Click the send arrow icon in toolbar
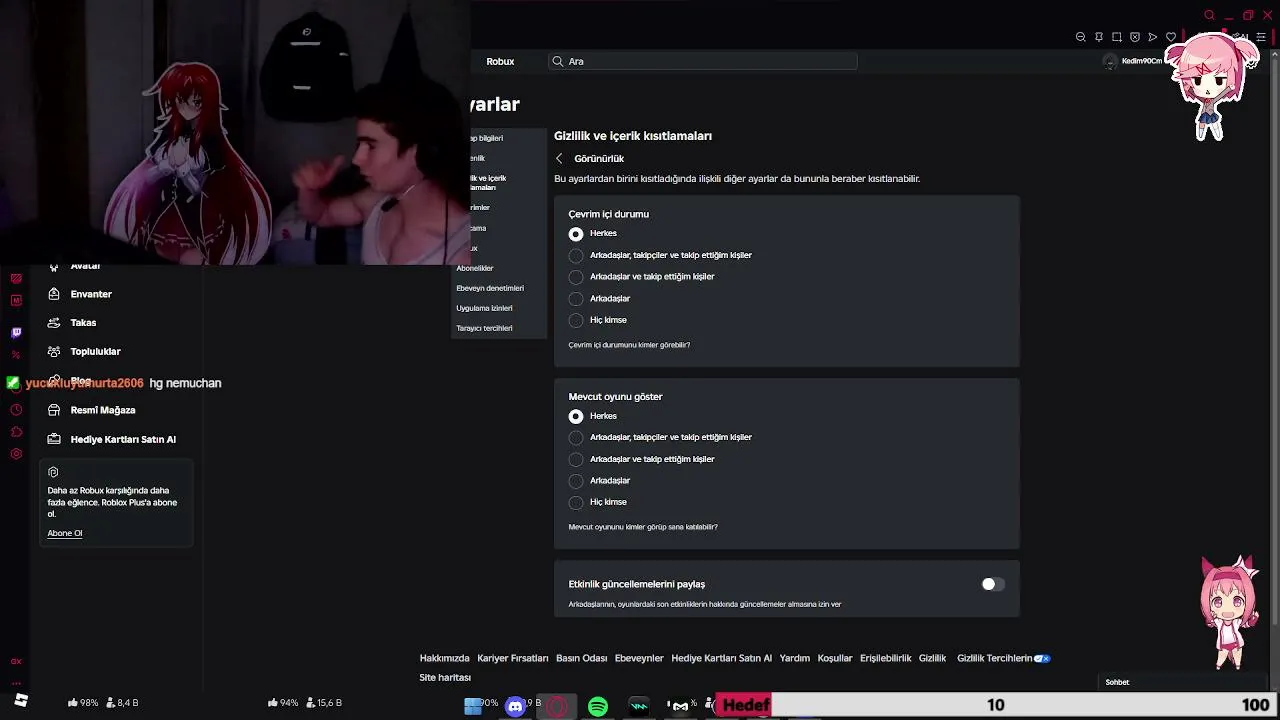The image size is (1280, 720). [1153, 37]
